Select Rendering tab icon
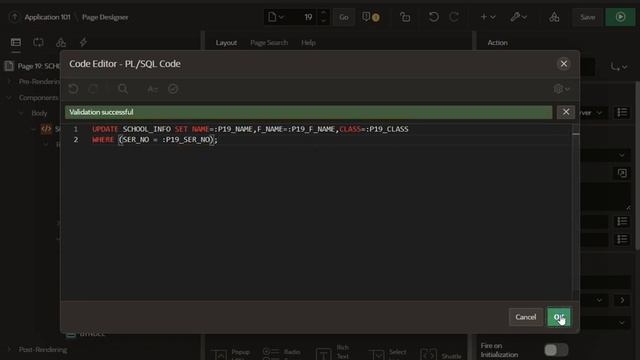640x360 pixels. [x=16, y=42]
